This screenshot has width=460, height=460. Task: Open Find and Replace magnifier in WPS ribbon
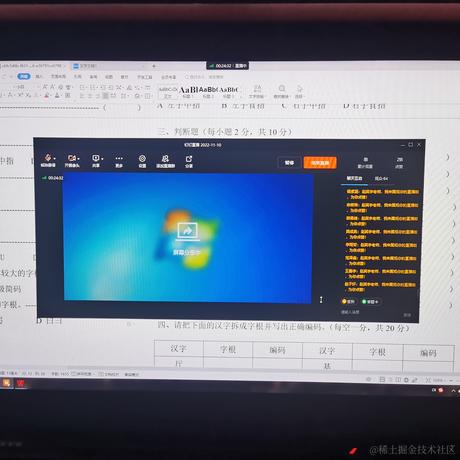(281, 92)
